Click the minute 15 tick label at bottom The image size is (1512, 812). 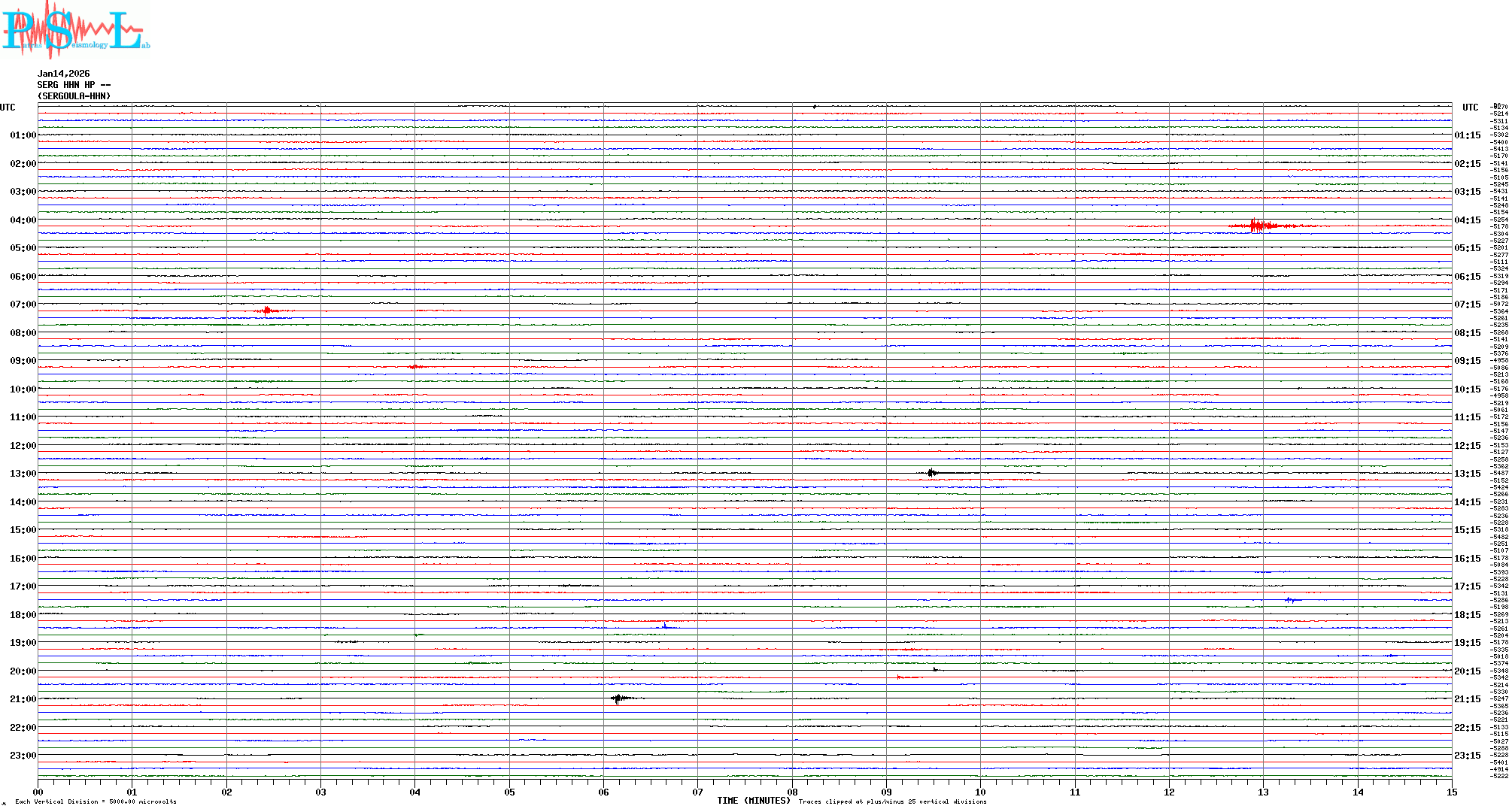1451,792
